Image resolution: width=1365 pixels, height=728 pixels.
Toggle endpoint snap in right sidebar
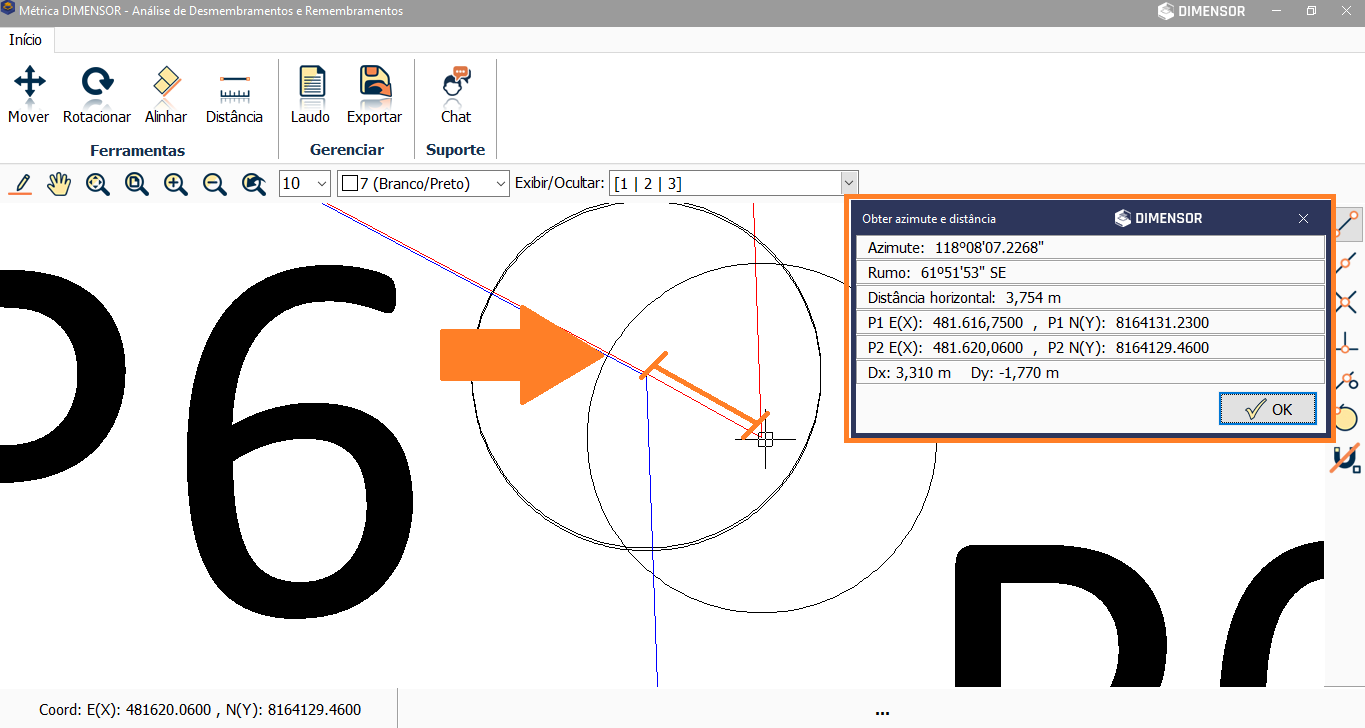click(x=1347, y=224)
